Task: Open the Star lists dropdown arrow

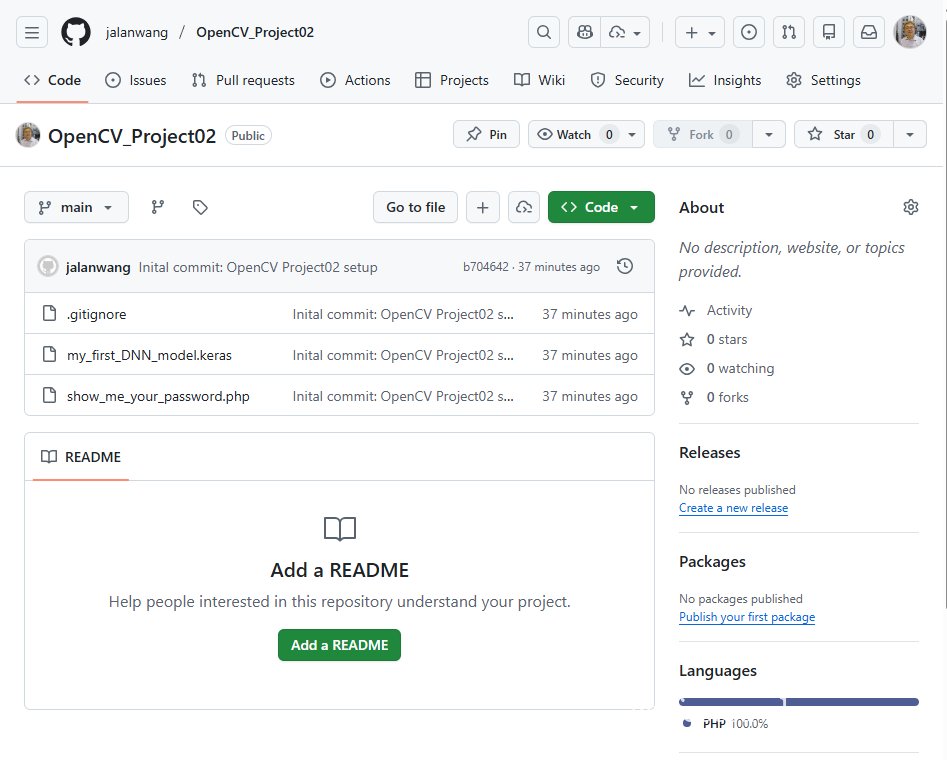Action: (x=909, y=134)
